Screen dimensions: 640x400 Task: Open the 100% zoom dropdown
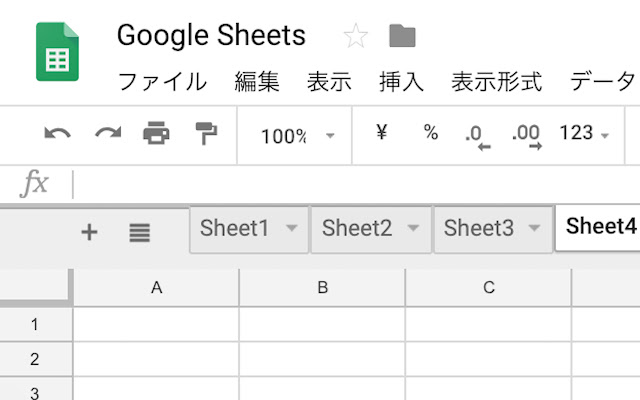click(296, 136)
